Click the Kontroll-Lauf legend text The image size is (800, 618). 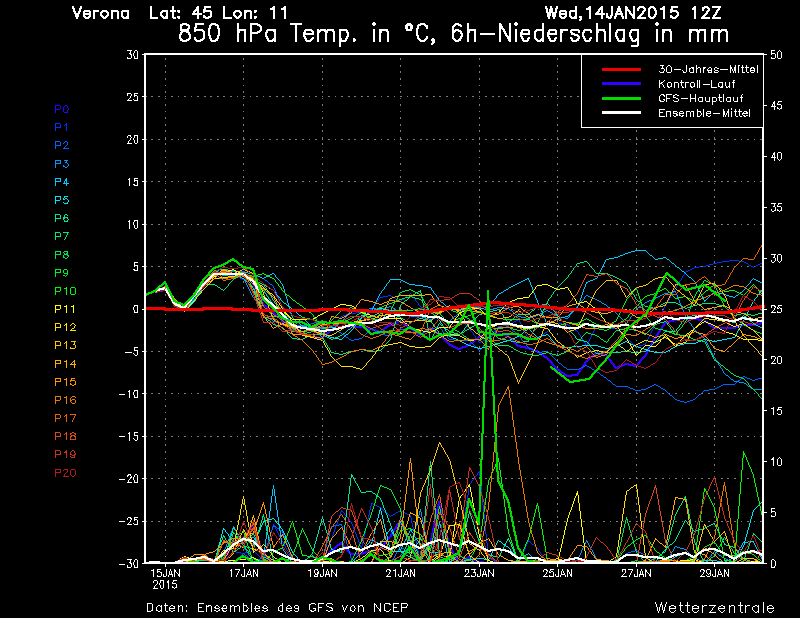point(696,84)
